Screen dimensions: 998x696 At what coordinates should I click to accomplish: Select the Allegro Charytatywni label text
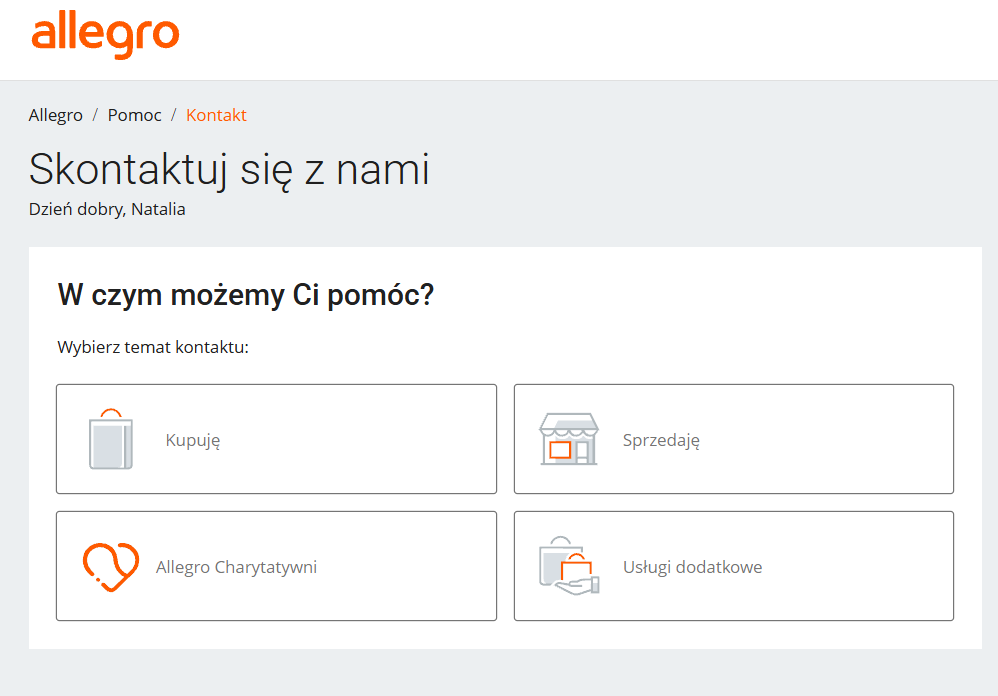pyautogui.click(x=236, y=567)
